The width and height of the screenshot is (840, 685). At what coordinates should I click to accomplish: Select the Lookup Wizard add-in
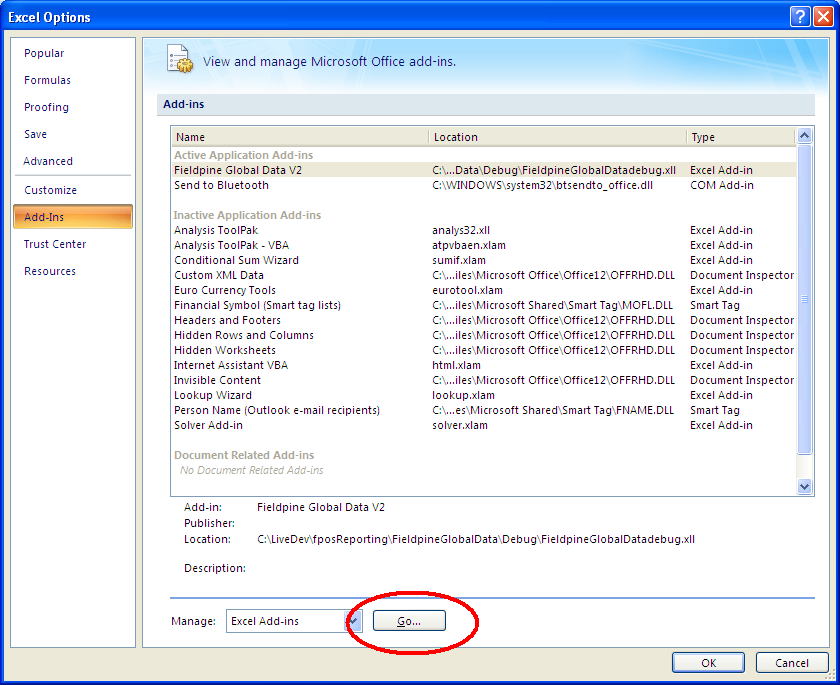pyautogui.click(x=484, y=395)
